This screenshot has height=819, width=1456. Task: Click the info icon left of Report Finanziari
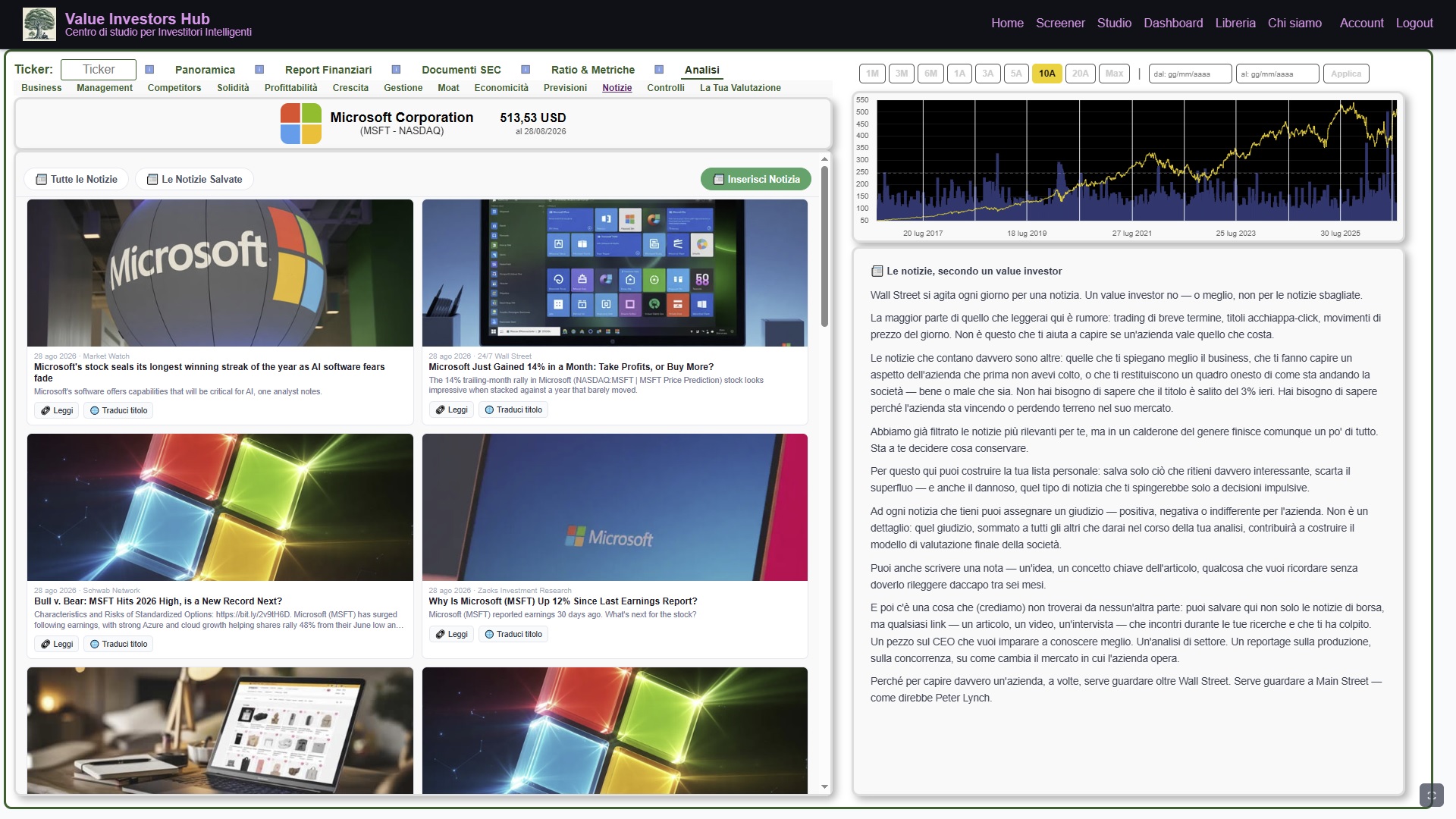(x=259, y=70)
